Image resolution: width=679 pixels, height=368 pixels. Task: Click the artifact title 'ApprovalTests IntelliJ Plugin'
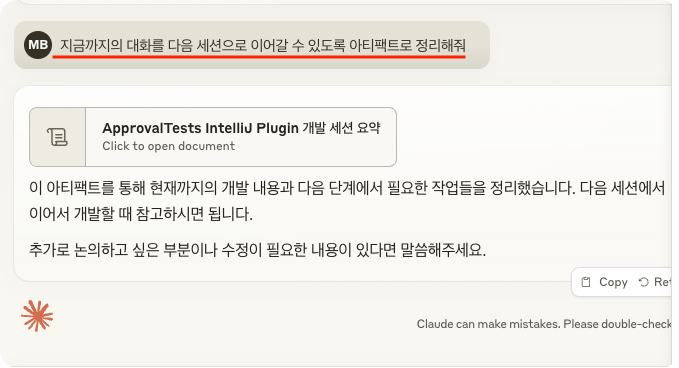[200, 128]
